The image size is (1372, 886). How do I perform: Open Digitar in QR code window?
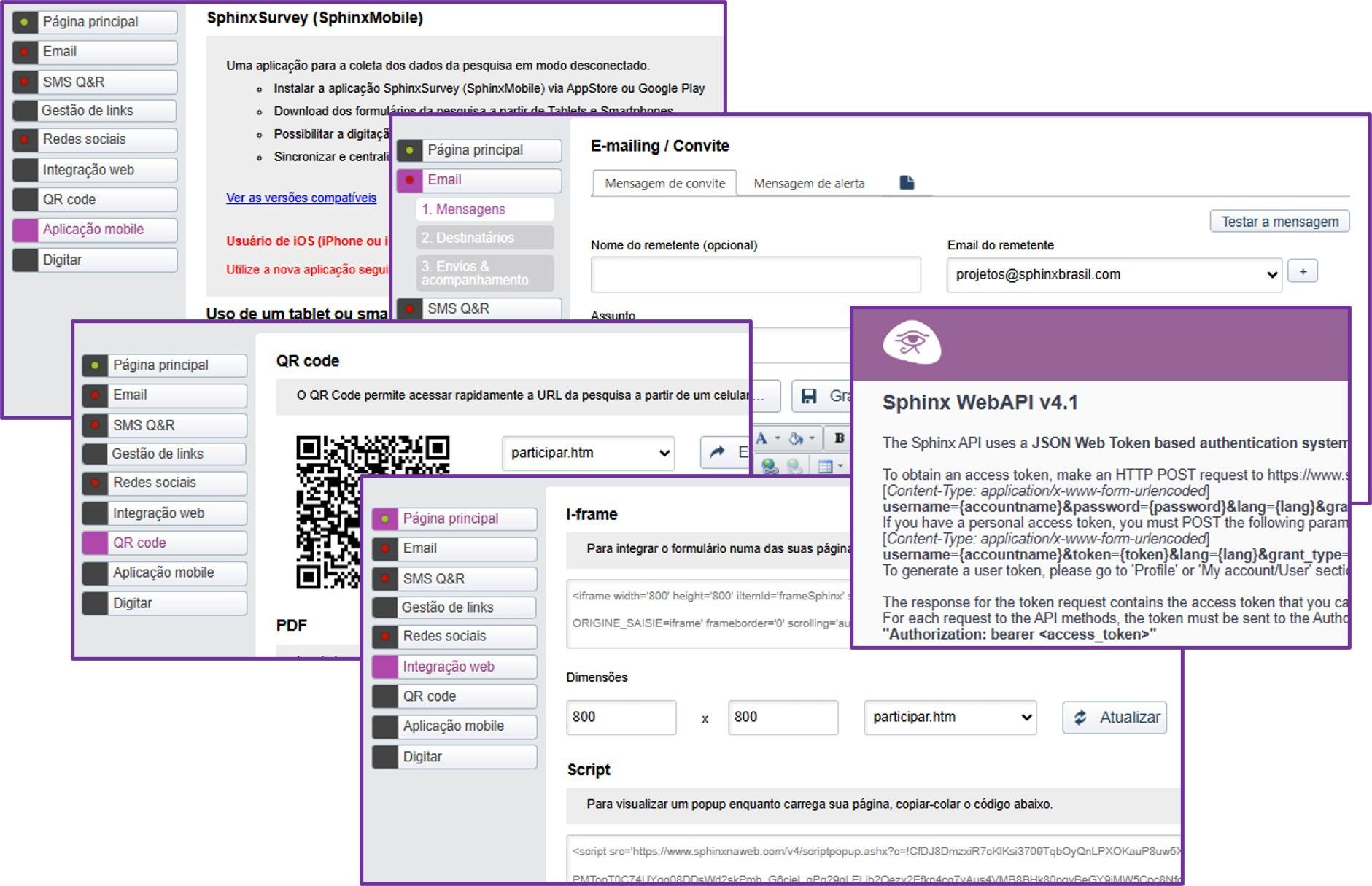(165, 604)
